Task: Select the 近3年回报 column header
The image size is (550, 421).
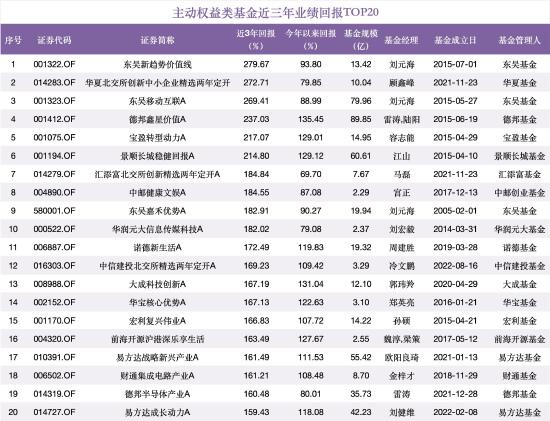Action: (x=256, y=39)
